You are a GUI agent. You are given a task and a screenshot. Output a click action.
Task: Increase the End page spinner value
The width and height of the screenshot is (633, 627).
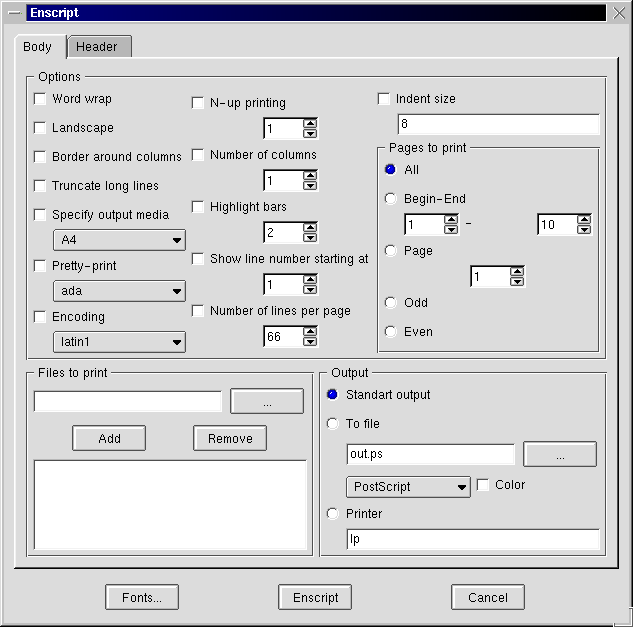tap(584, 220)
